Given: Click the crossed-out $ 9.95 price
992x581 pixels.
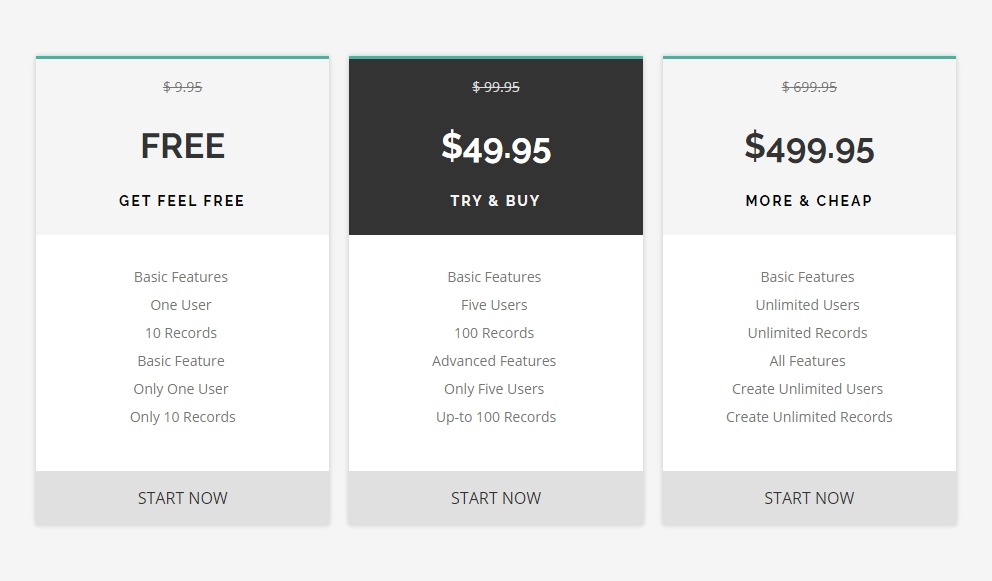Looking at the screenshot, I should pyautogui.click(x=182, y=87).
